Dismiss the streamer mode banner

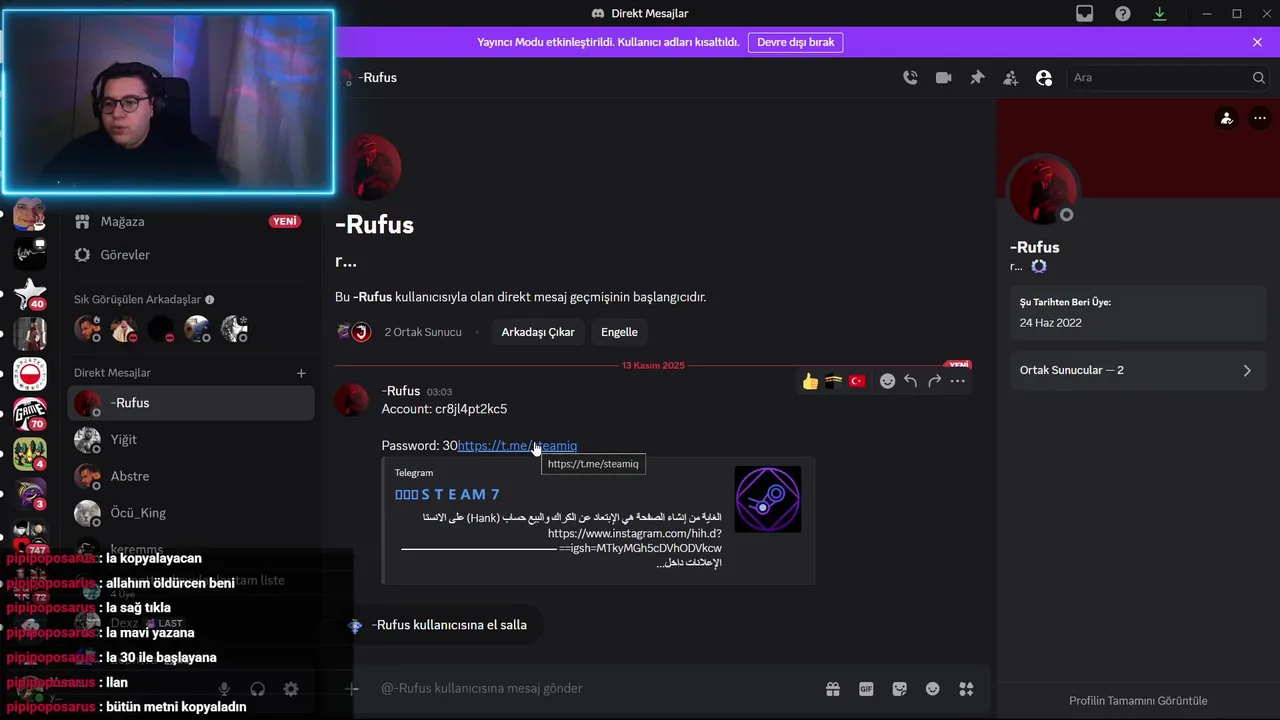[x=1257, y=42]
